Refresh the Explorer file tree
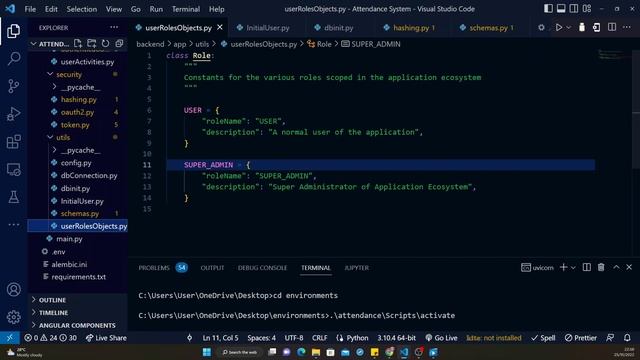The image size is (640, 360). tap(105, 43)
